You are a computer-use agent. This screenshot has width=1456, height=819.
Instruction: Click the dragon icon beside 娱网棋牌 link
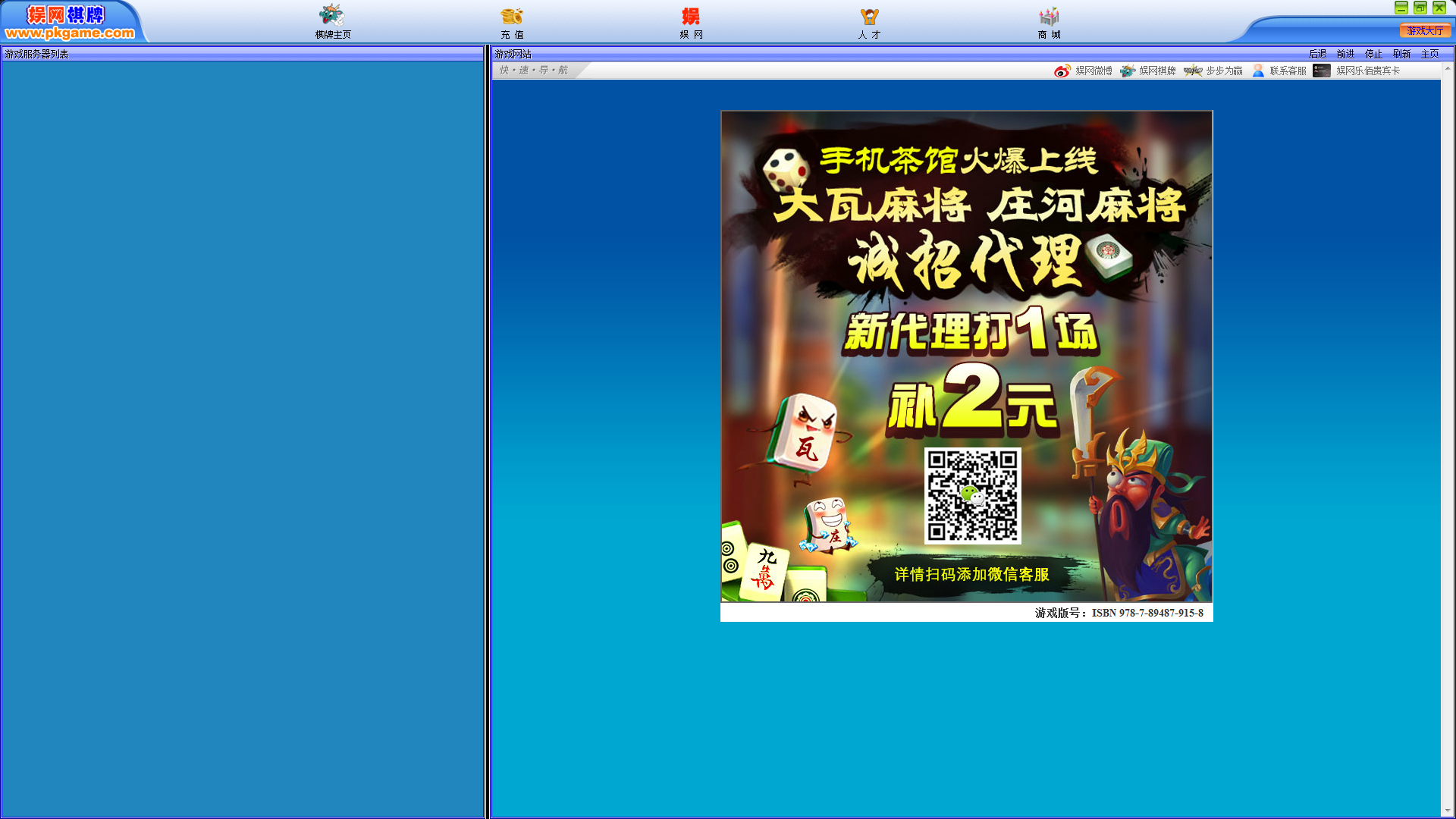1128,71
